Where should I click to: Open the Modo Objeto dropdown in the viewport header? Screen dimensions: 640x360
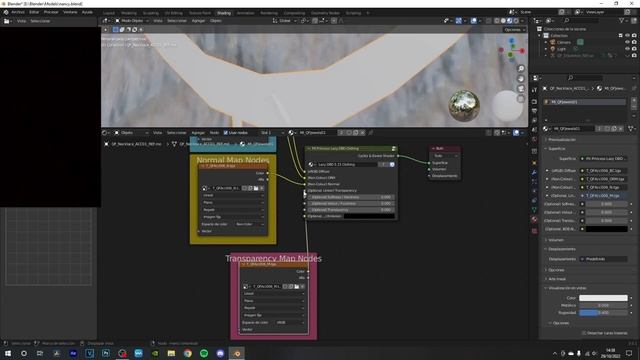131,20
